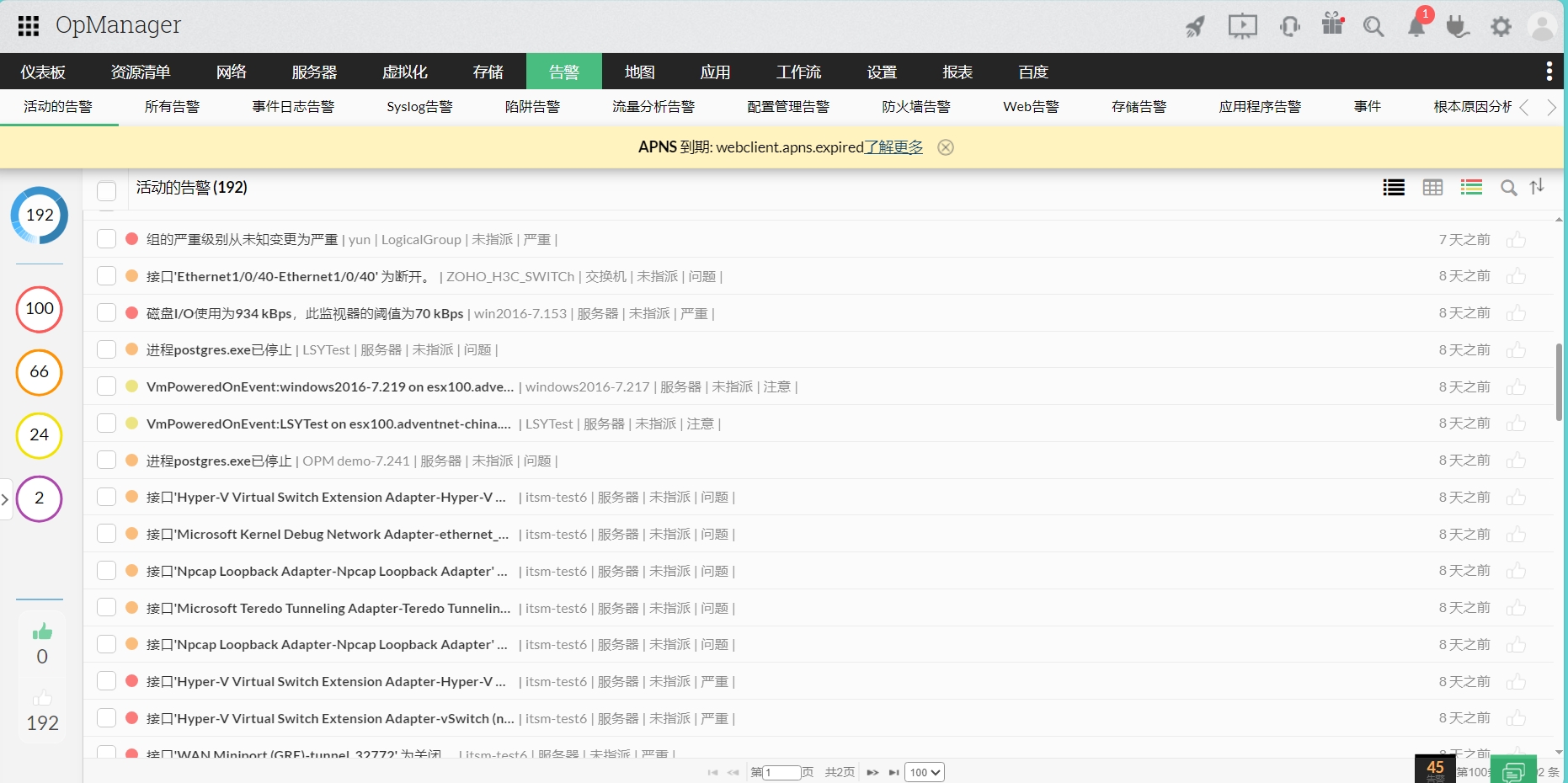The width and height of the screenshot is (1568, 783).
Task: Click the rocket quick-start icon
Action: 1195,27
